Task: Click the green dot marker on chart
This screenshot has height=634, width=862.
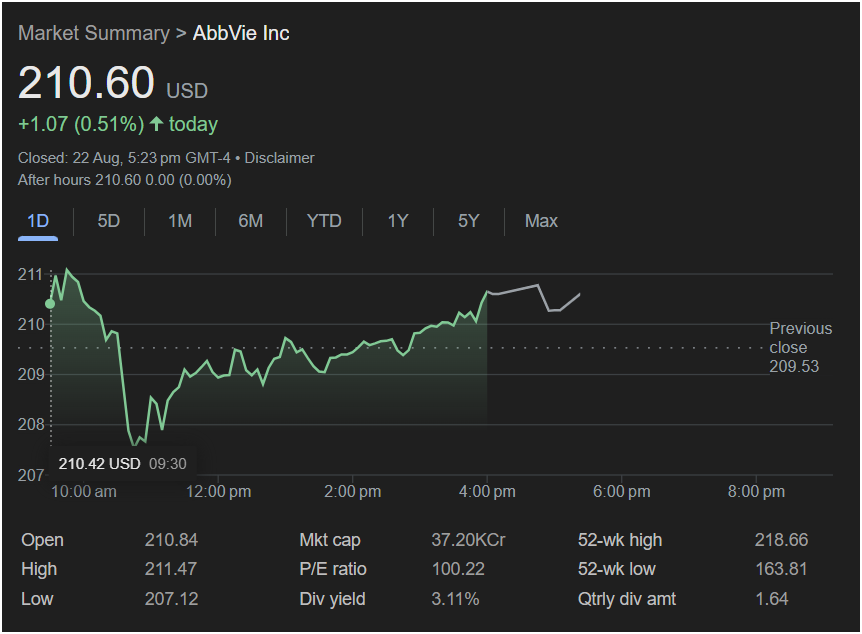Action: 50,303
